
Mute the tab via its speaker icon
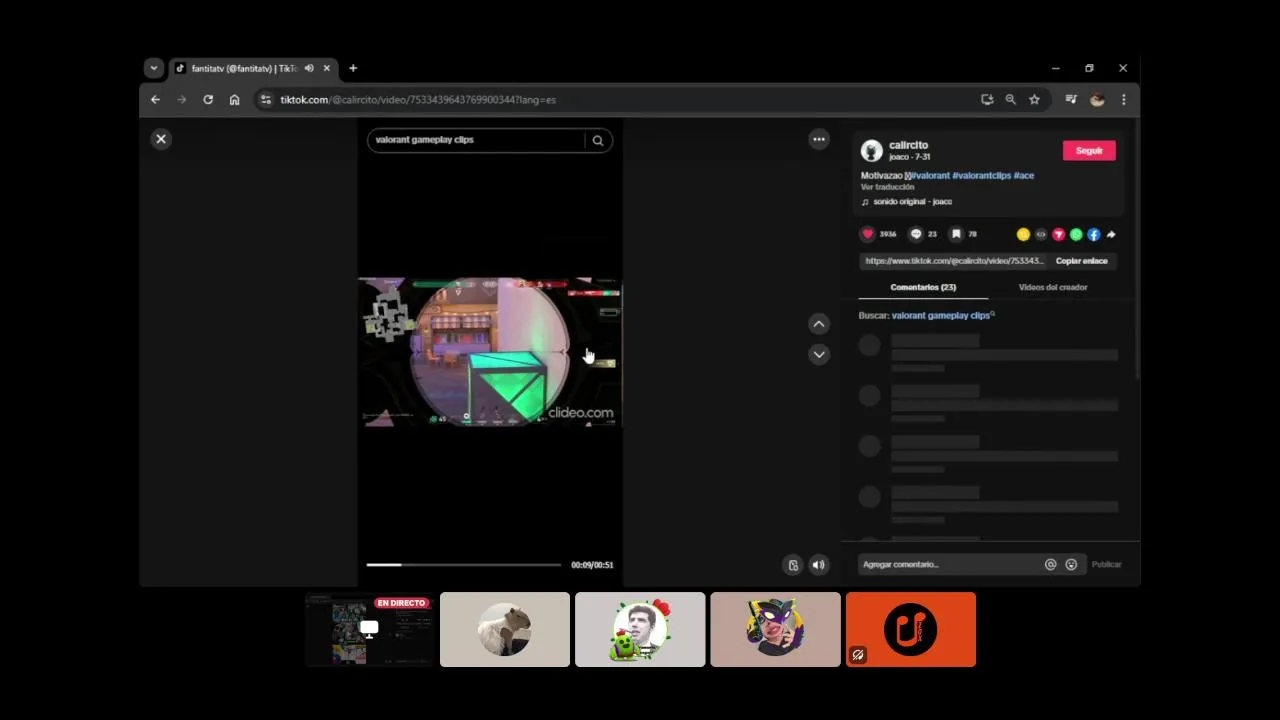click(x=309, y=68)
